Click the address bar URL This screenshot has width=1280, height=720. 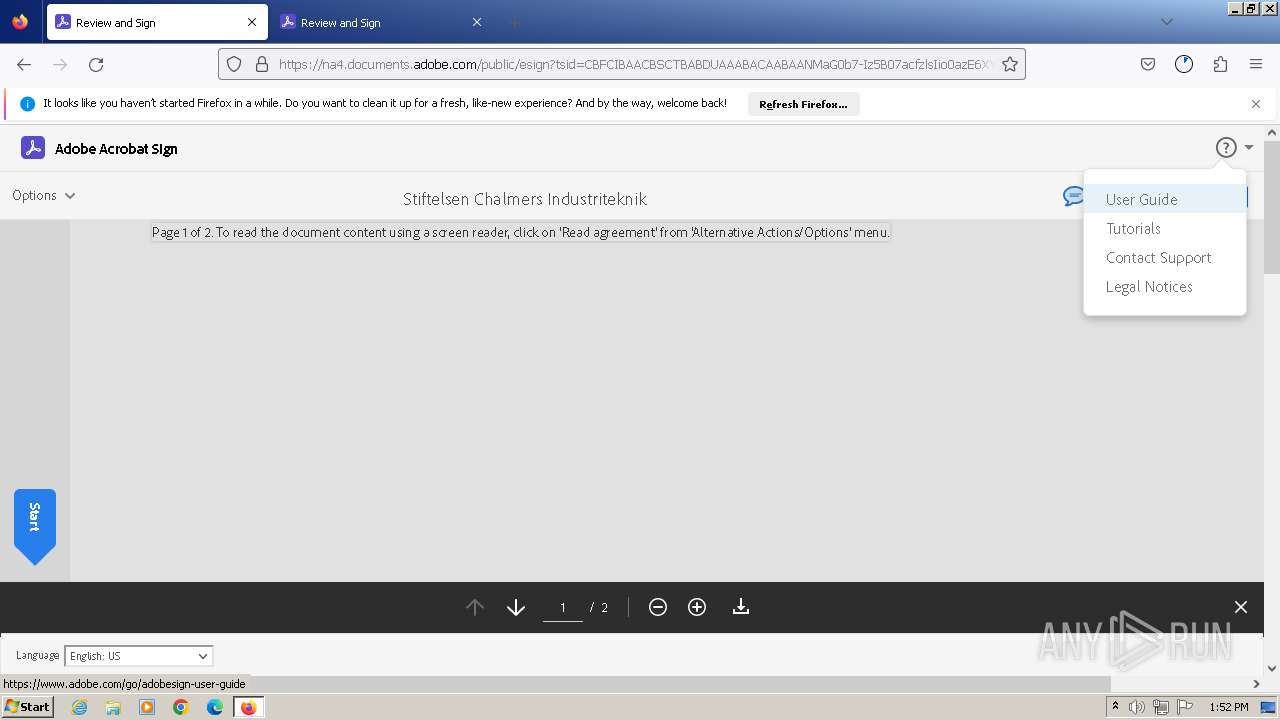click(x=635, y=64)
